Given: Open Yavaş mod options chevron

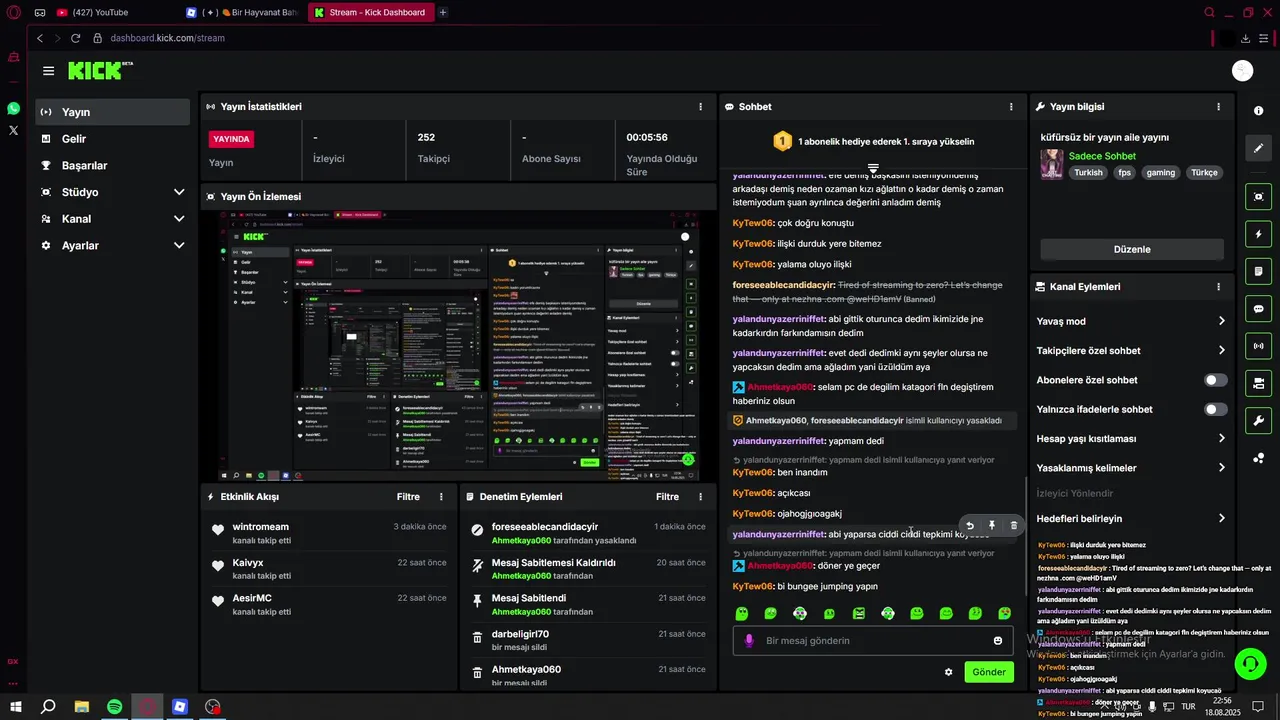Looking at the screenshot, I should click(x=1221, y=321).
